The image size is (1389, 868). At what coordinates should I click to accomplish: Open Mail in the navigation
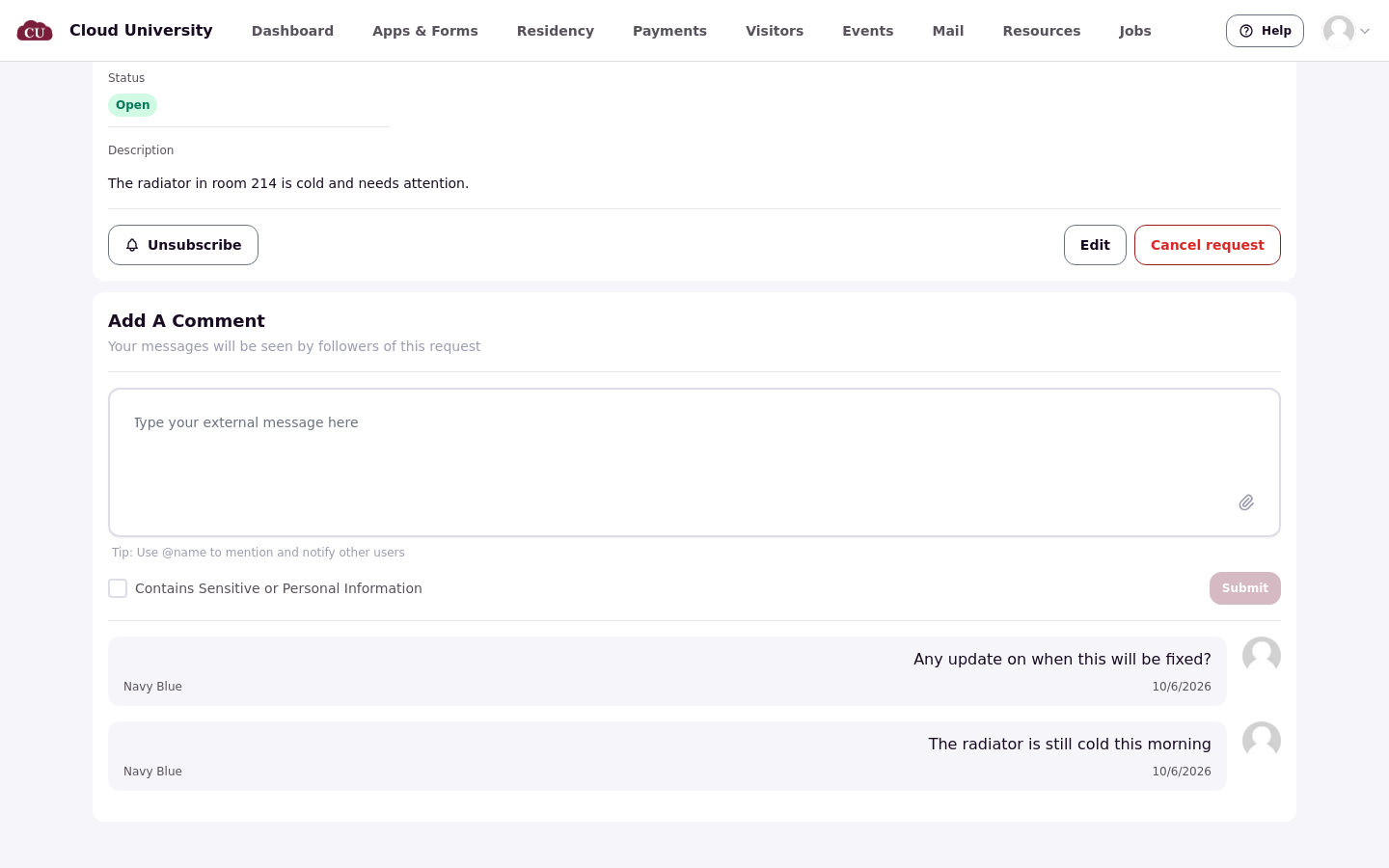pyautogui.click(x=948, y=31)
